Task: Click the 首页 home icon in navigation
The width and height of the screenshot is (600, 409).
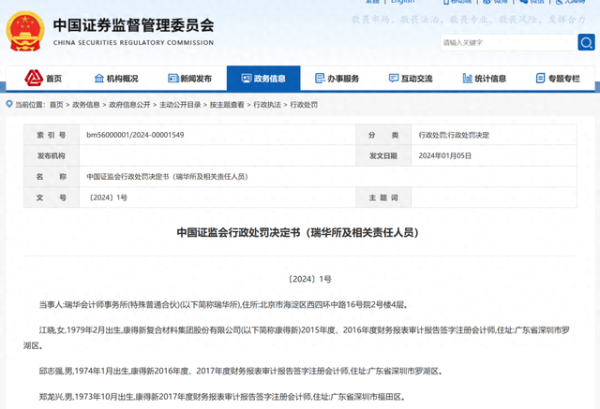Action: pos(33,78)
